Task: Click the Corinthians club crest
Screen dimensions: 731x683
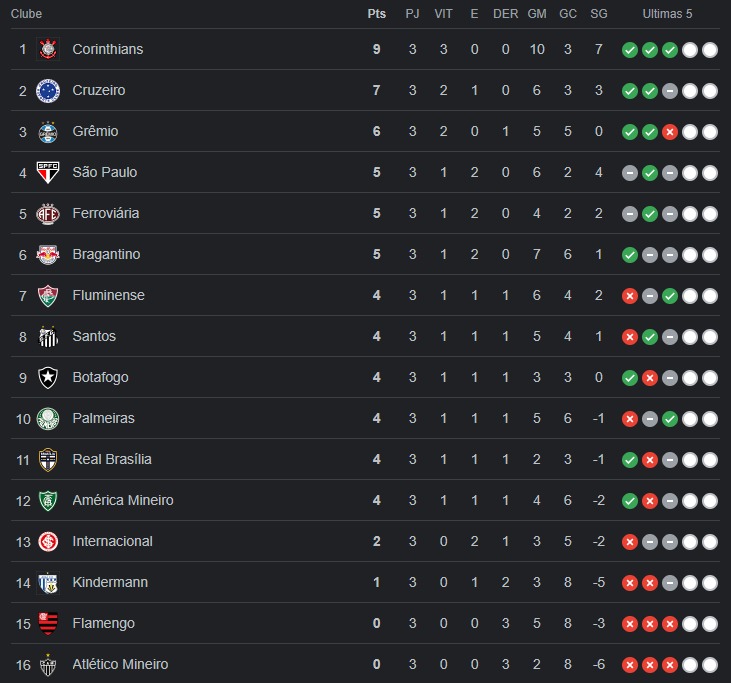Action: (48, 49)
